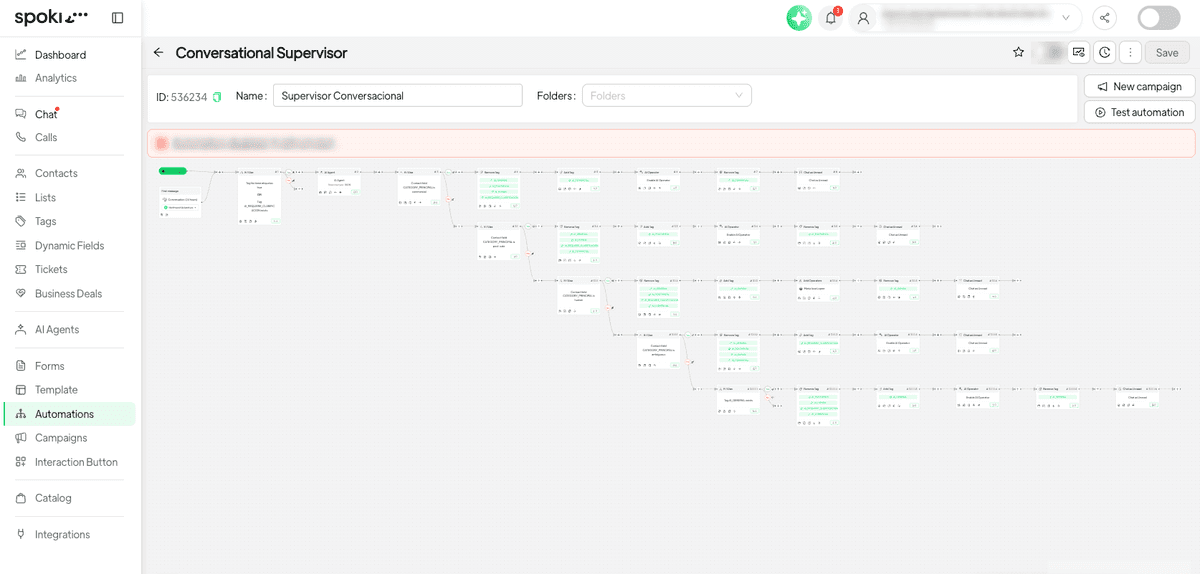Click the share icon in the header
Viewport: 1200px width, 574px height.
point(1105,18)
